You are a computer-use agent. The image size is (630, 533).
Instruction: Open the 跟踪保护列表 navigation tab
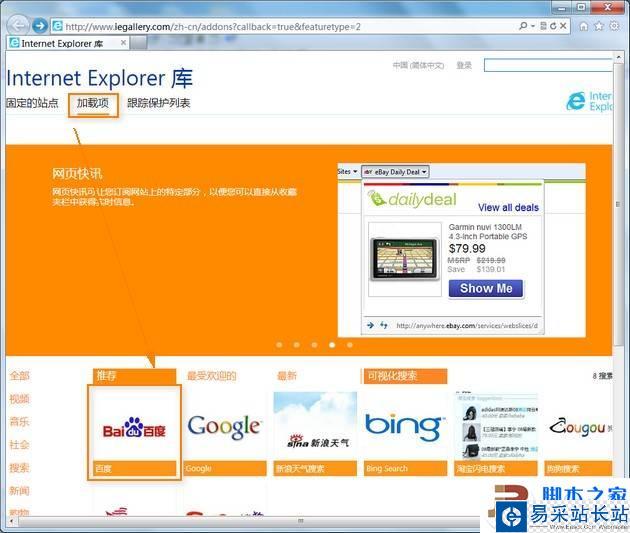[158, 103]
